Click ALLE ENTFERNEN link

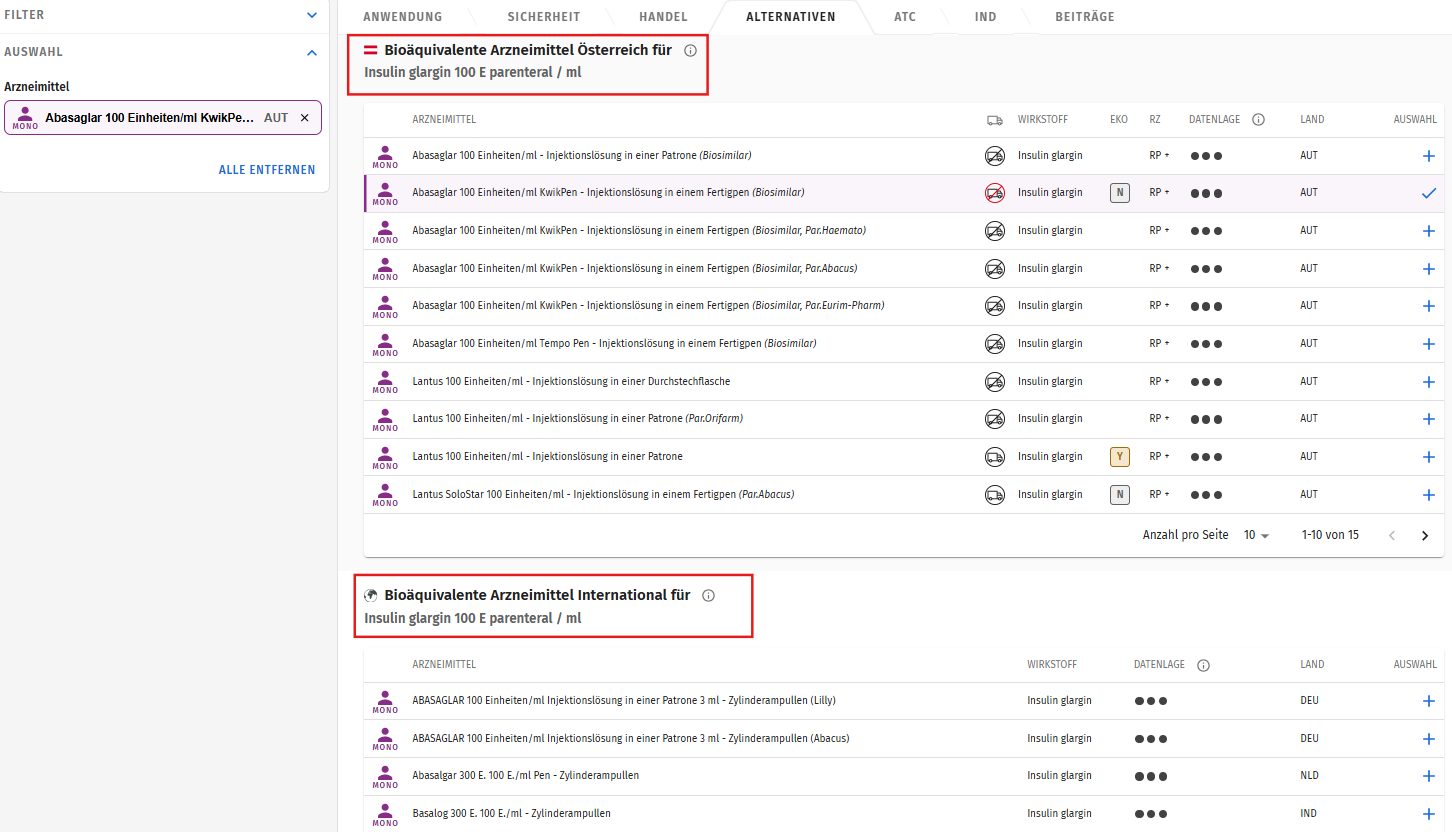[x=267, y=170]
